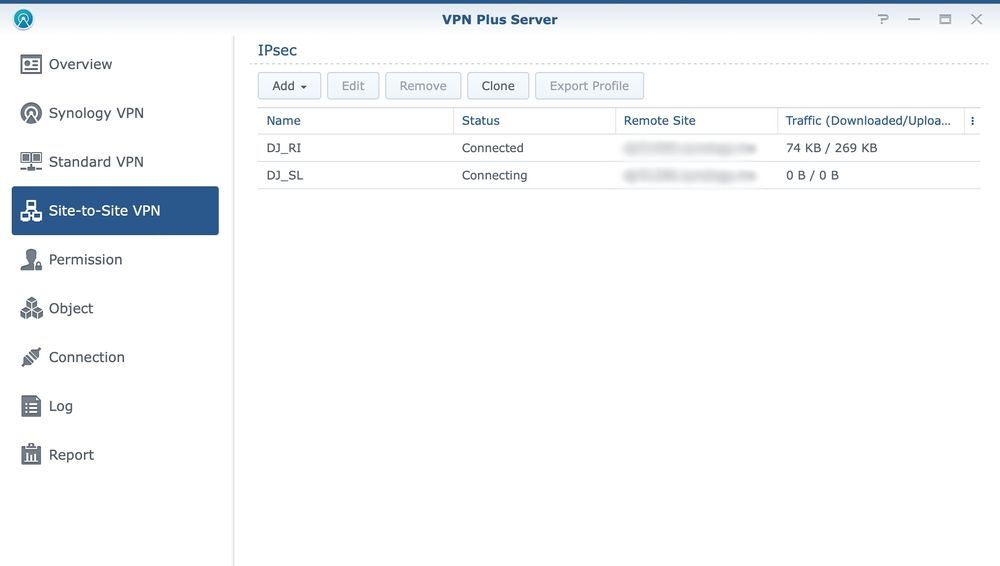Viewport: 1000px width, 566px height.
Task: Select the DJ_RI tunnel row
Action: point(619,148)
